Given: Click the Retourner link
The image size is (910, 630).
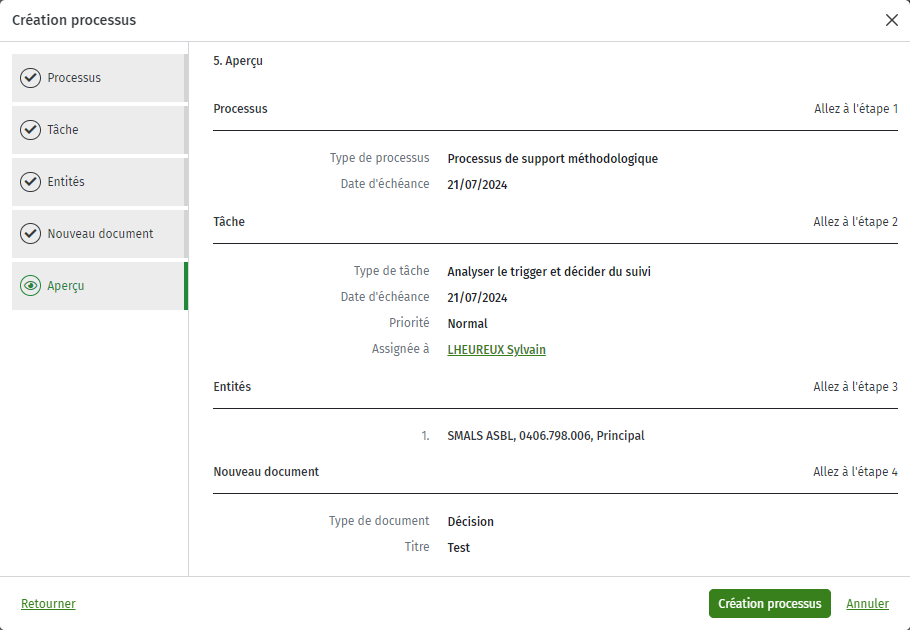Looking at the screenshot, I should click(x=48, y=604).
